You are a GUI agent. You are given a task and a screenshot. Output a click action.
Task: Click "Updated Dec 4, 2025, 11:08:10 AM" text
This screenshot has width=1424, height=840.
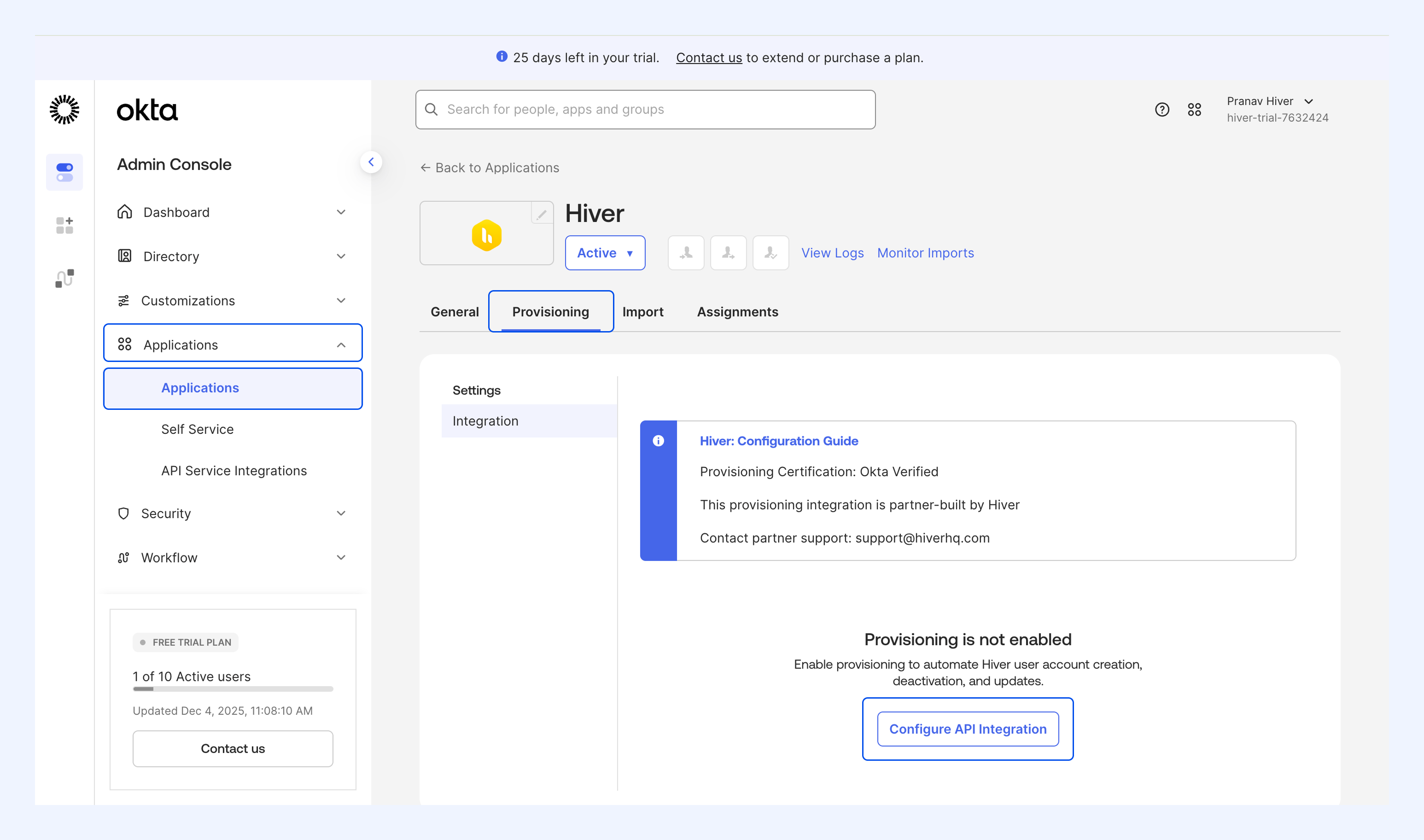point(222,711)
